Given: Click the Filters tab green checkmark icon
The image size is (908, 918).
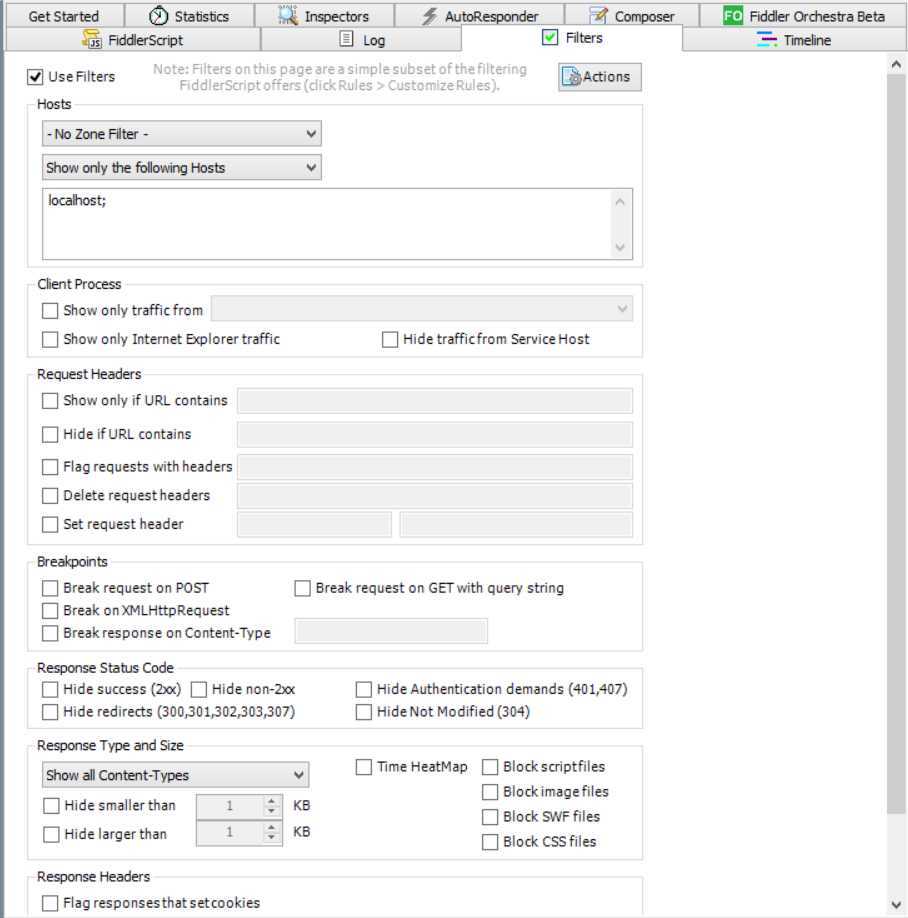Looking at the screenshot, I should coord(550,37).
